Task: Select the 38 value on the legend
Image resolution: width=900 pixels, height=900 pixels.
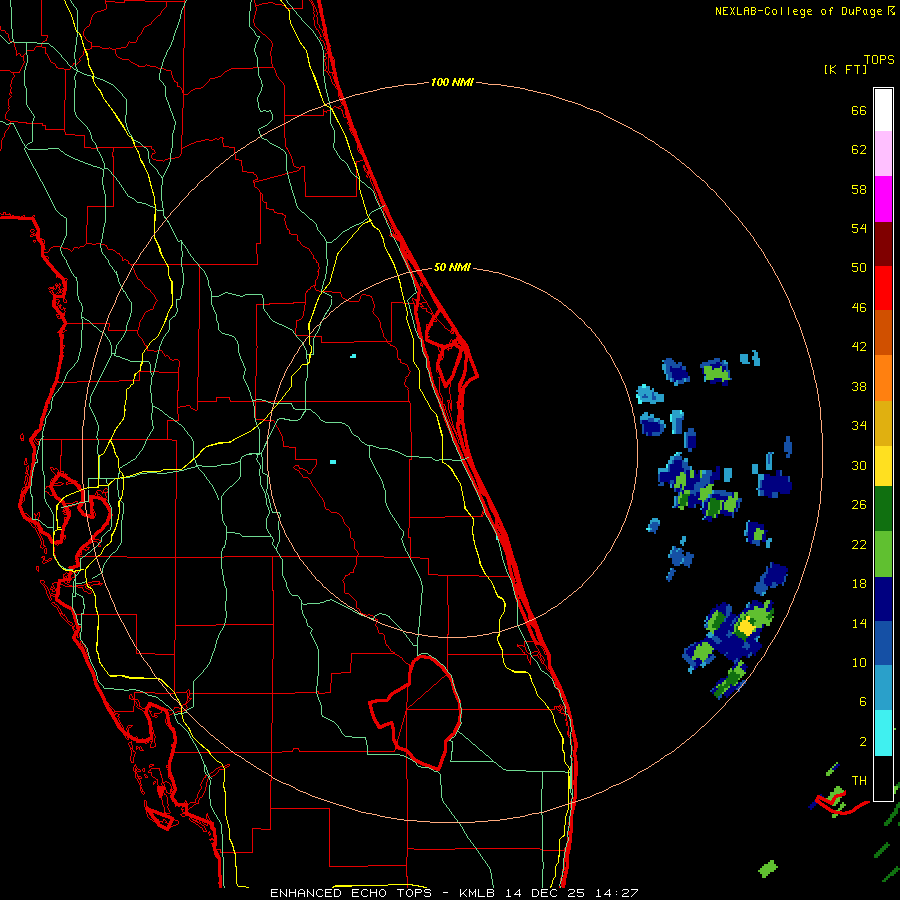Action: tap(859, 386)
